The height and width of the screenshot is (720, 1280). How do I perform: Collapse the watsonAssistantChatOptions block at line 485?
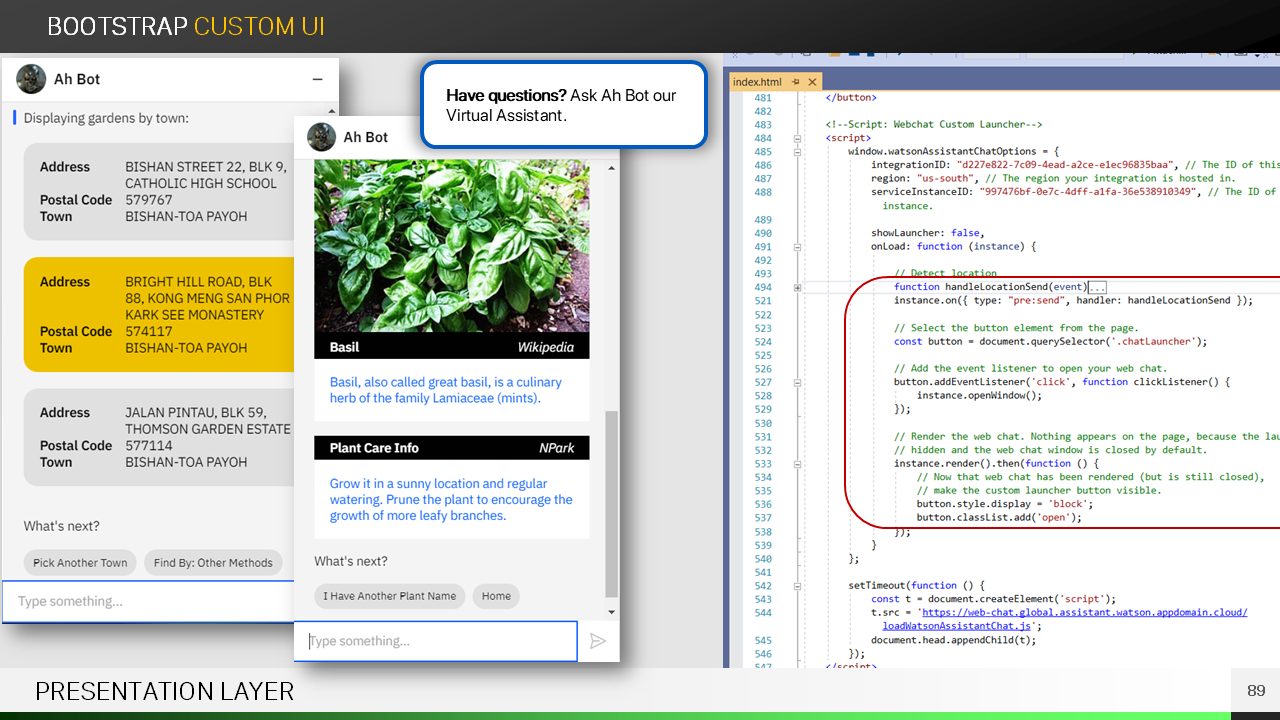797,152
